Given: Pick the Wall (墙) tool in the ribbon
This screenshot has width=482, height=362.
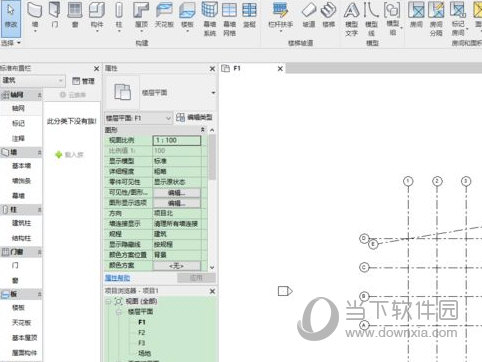Looking at the screenshot, I should point(35,16).
